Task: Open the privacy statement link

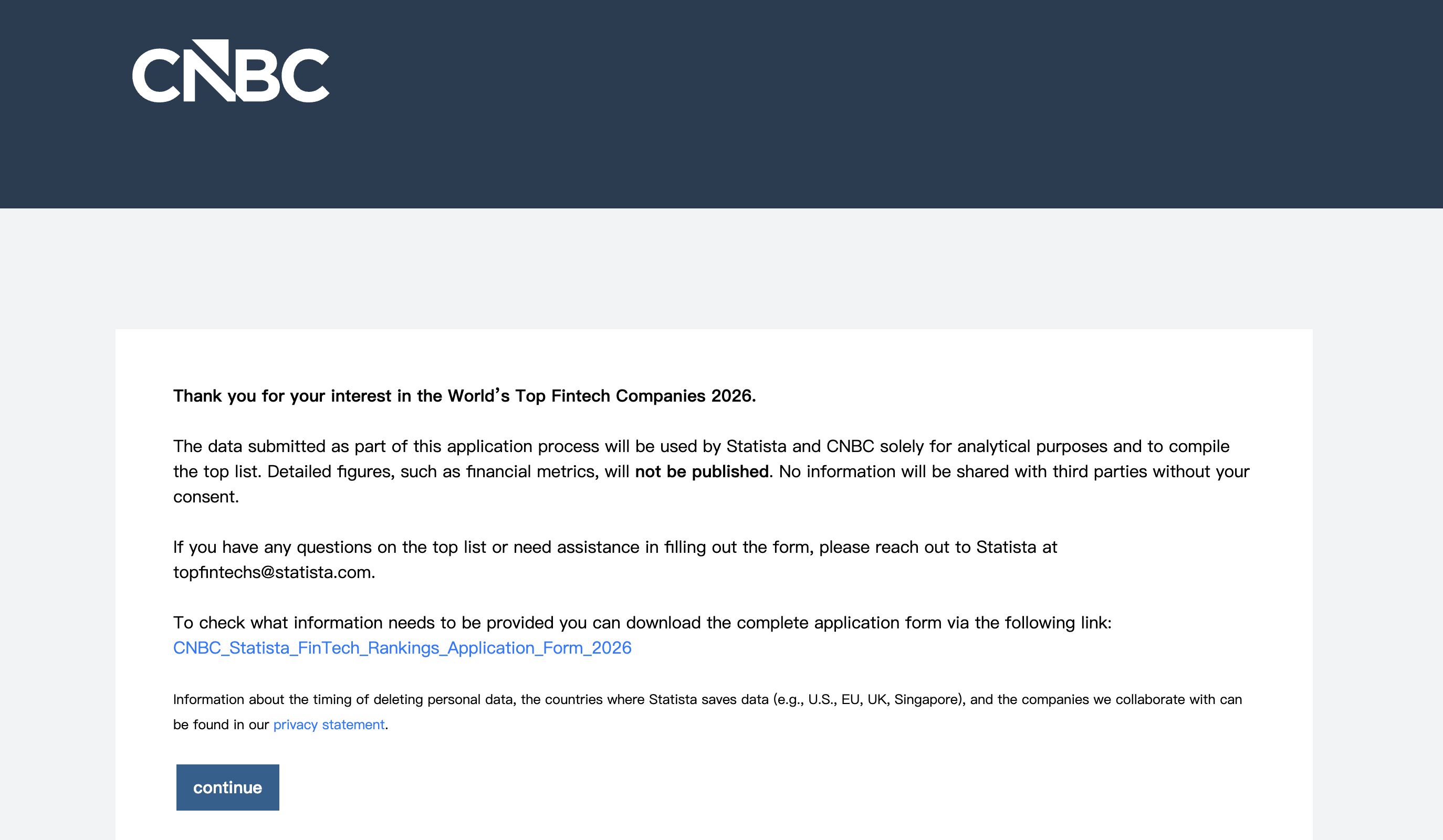Action: pos(329,724)
